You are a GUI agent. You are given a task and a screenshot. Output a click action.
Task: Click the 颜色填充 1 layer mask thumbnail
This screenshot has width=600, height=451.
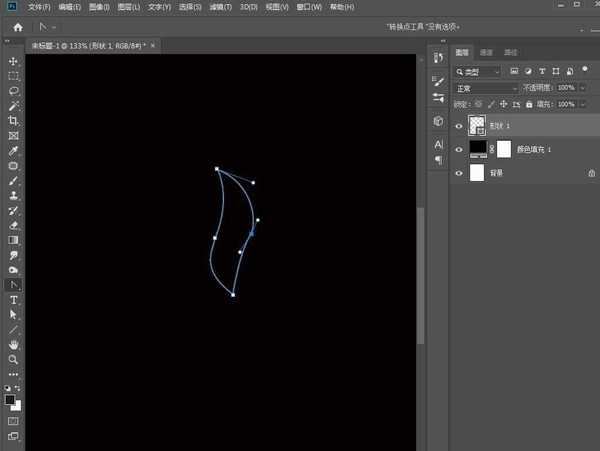tap(504, 149)
